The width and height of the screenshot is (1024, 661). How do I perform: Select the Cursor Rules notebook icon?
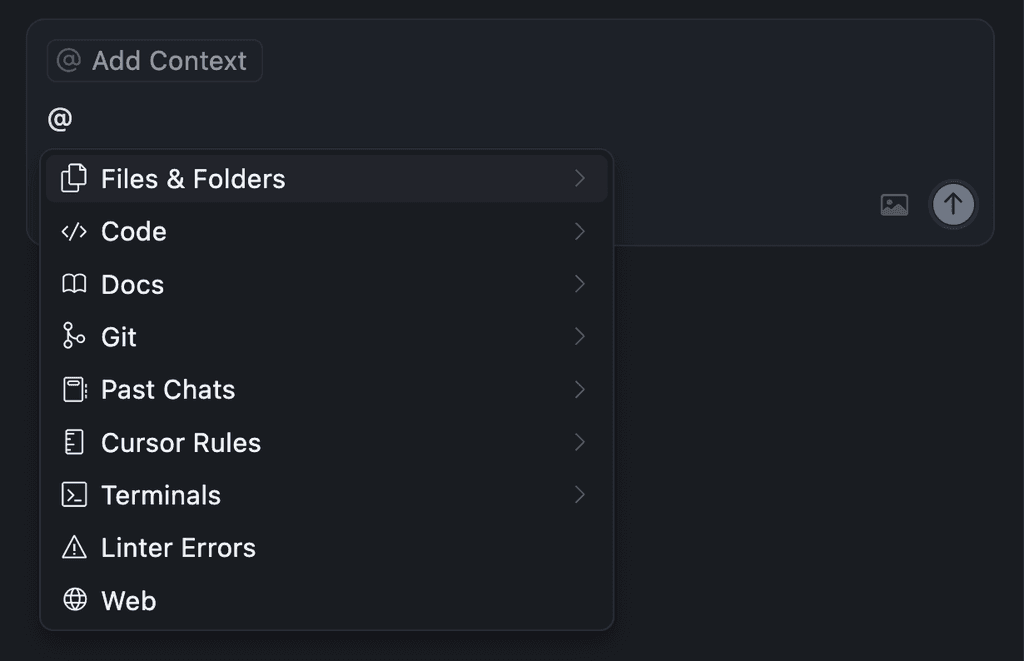[72, 442]
